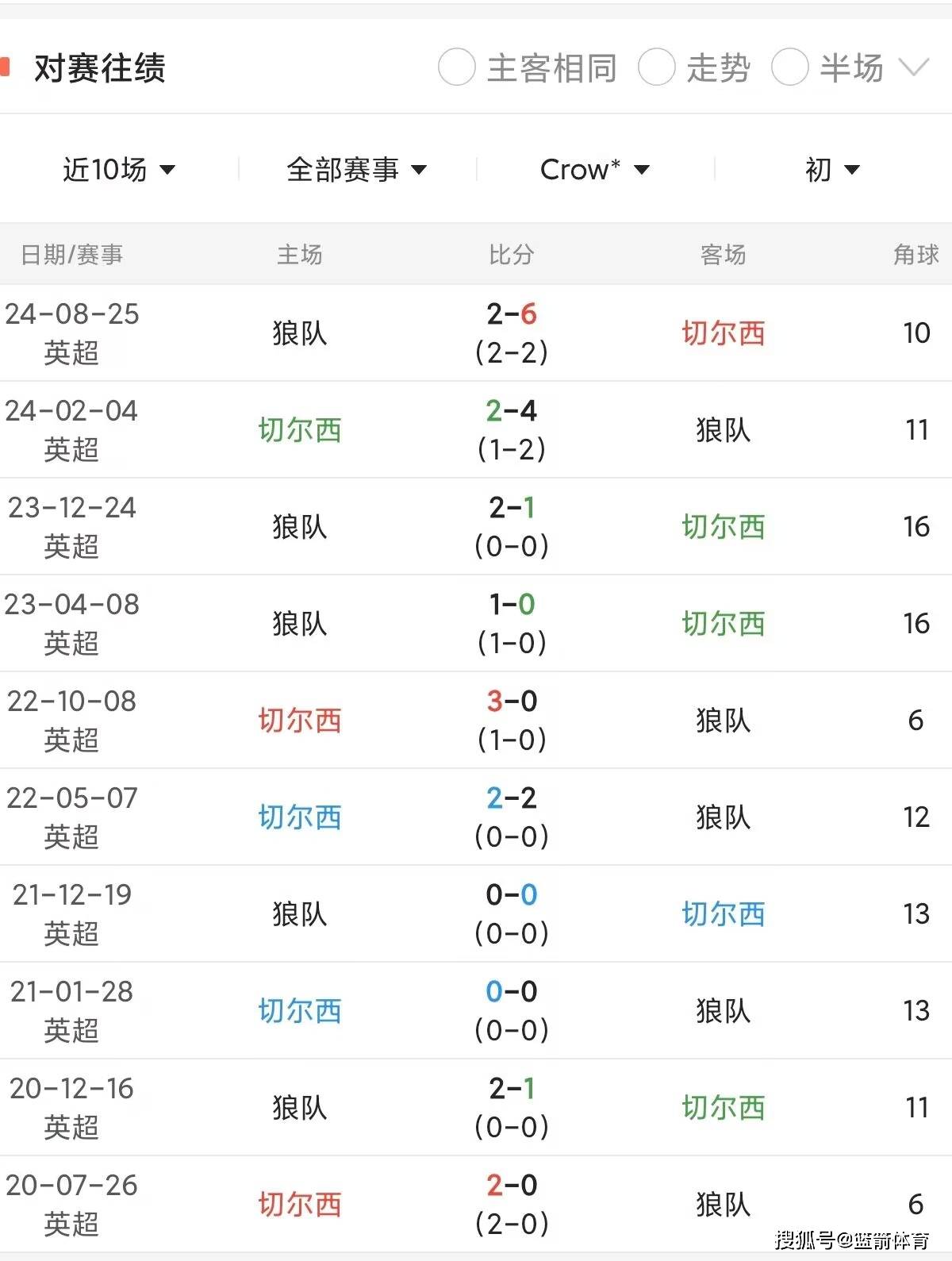Select 切尔西 in the 24-08-25 match row
Viewport: 952px width, 1261px height.
(724, 333)
